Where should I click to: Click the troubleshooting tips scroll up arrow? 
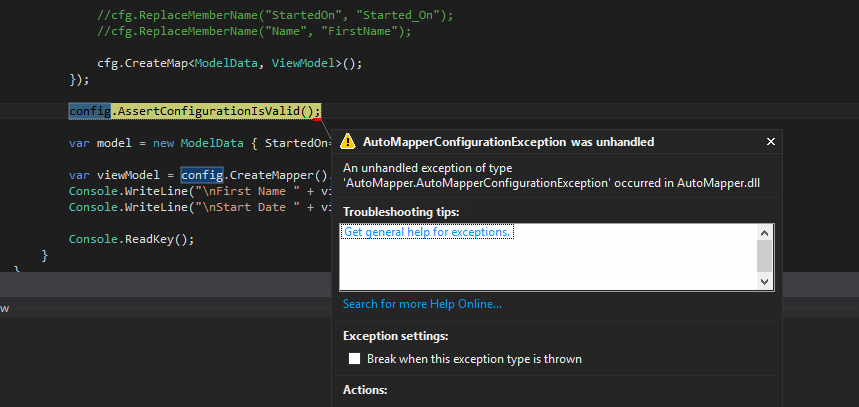click(x=764, y=231)
